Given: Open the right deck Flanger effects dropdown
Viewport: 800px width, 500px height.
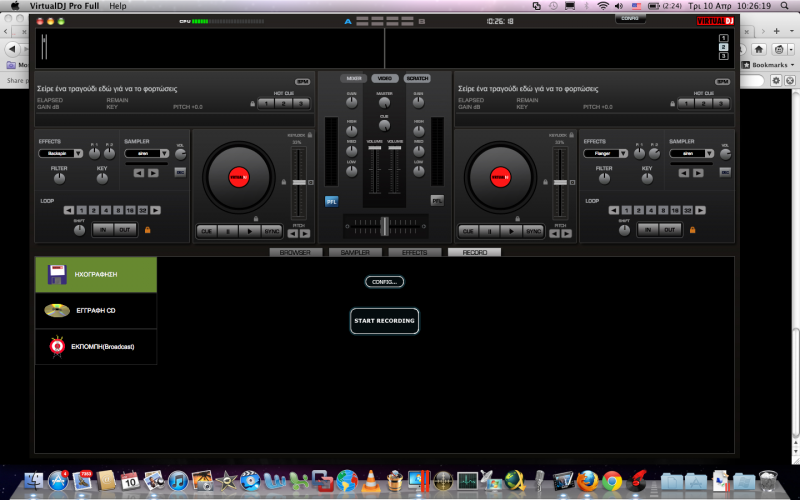Looking at the screenshot, I should [606, 153].
